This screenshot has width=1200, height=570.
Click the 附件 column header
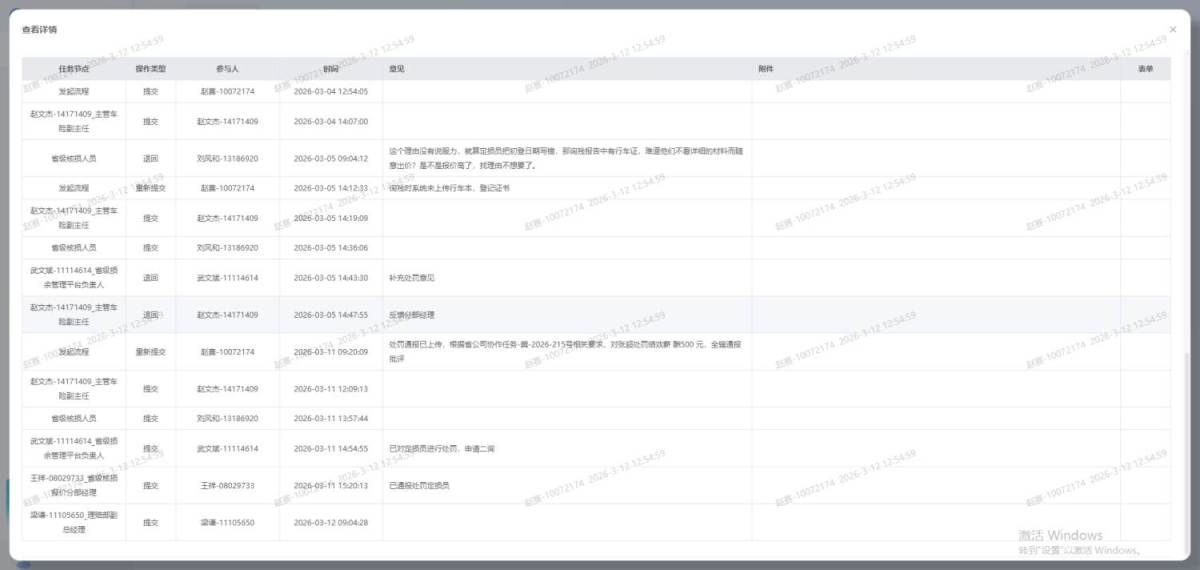point(766,69)
